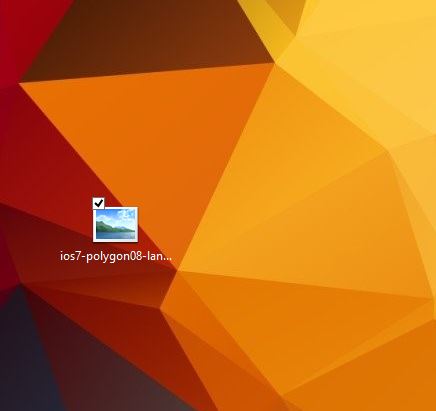Untick the checkbox on the image icon

[99, 203]
